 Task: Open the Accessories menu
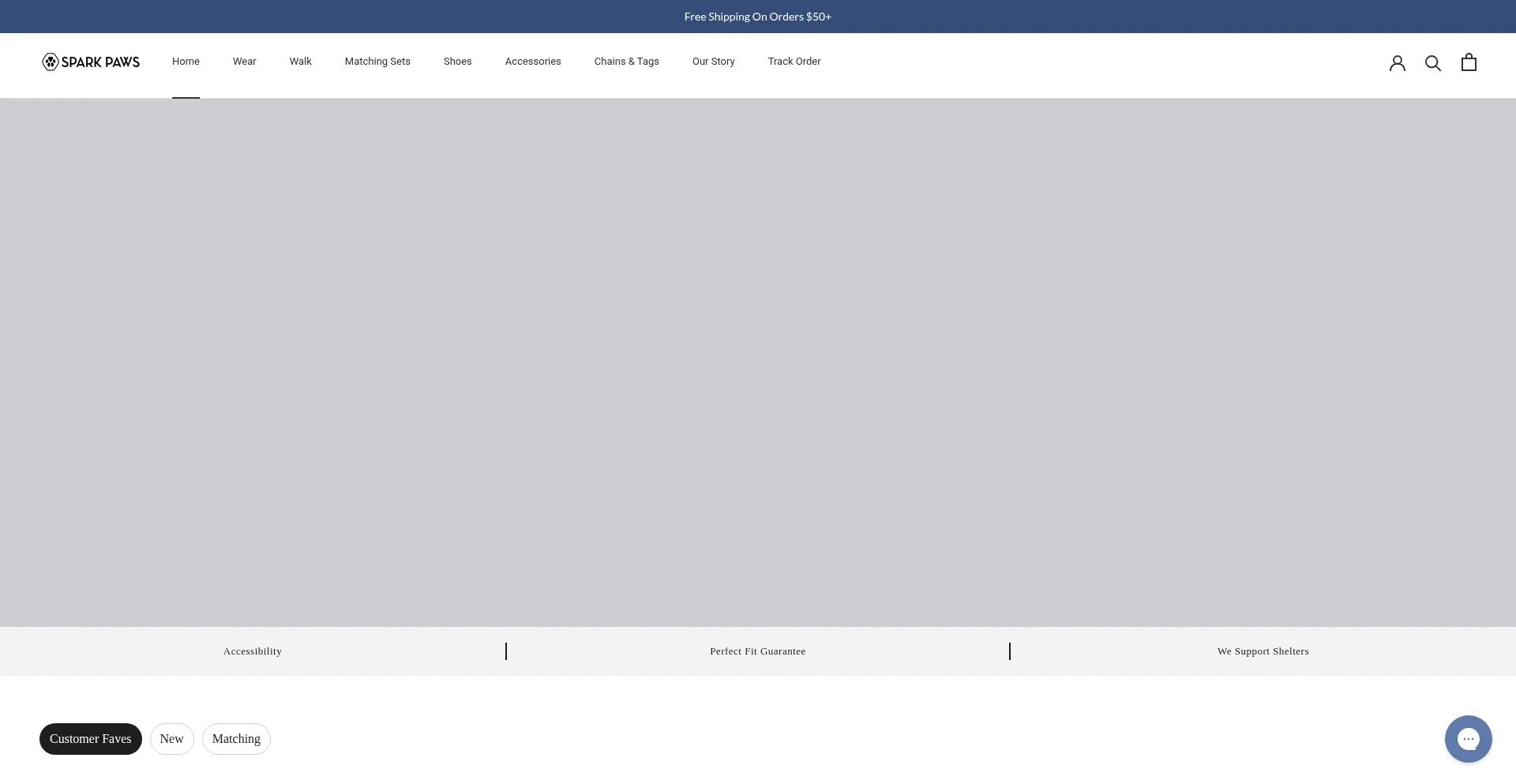pos(533,62)
